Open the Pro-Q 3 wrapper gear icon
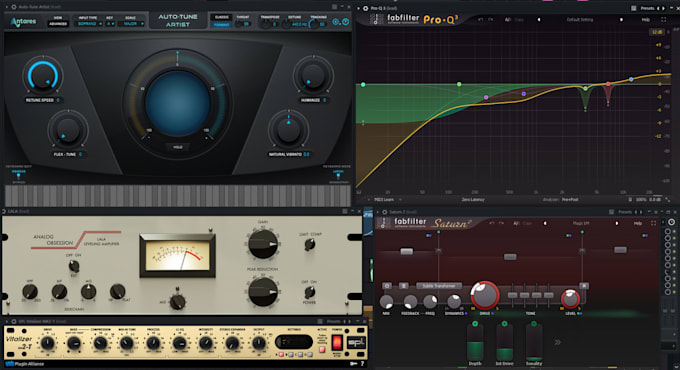680x370 pixels. pos(366,8)
